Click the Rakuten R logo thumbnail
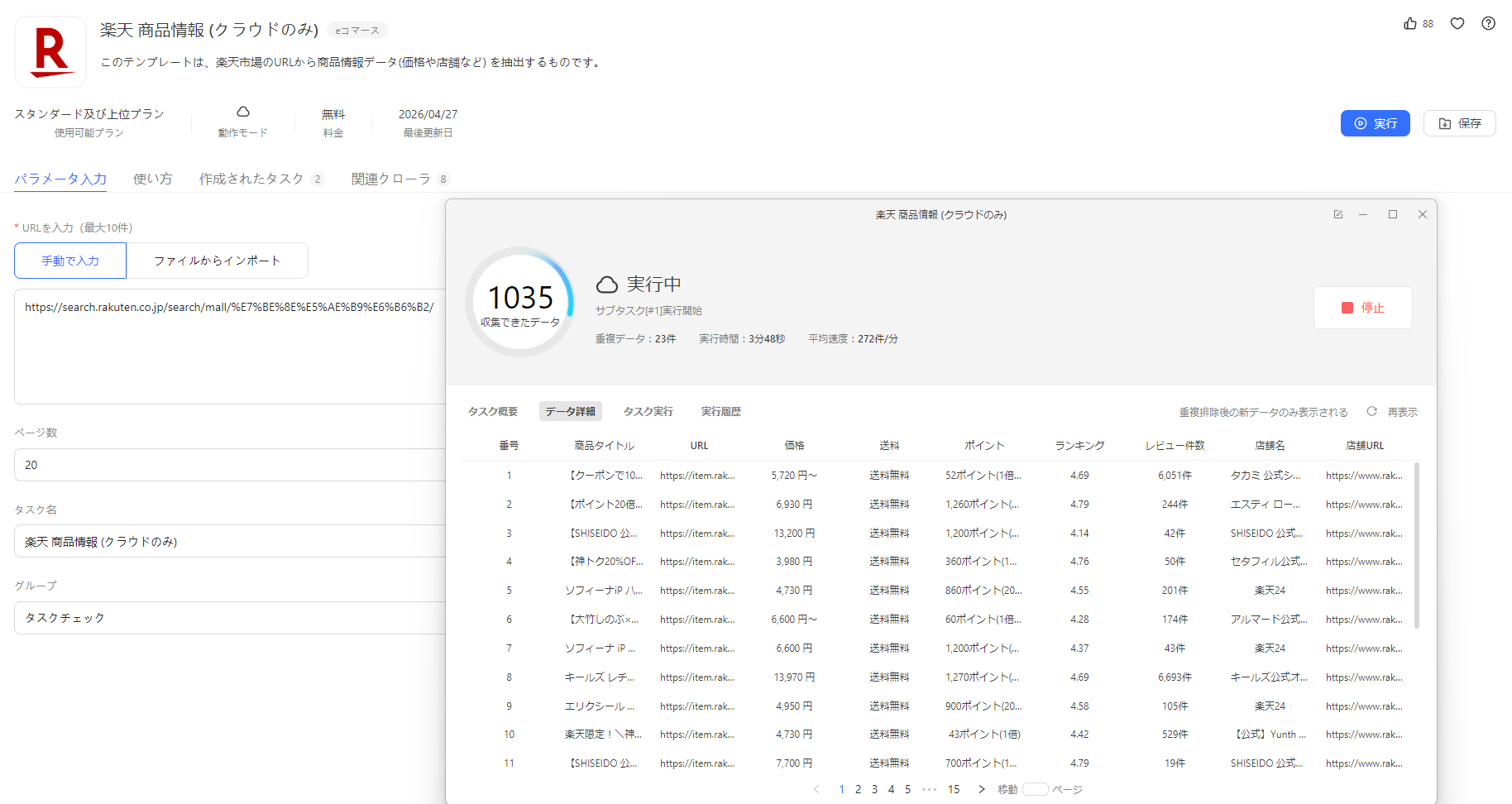 (x=50, y=52)
